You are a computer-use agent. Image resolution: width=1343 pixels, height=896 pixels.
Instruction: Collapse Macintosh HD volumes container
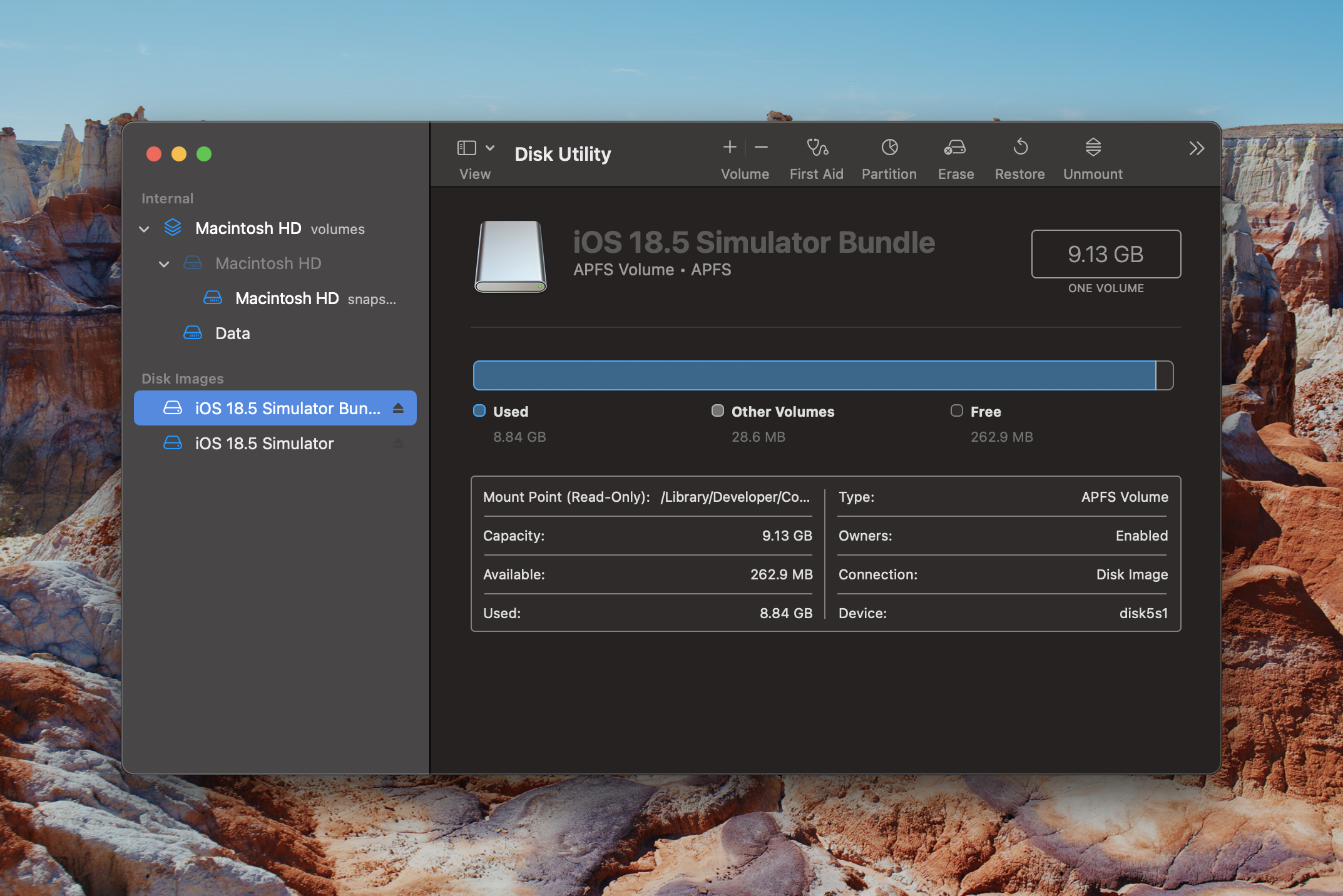tap(144, 229)
